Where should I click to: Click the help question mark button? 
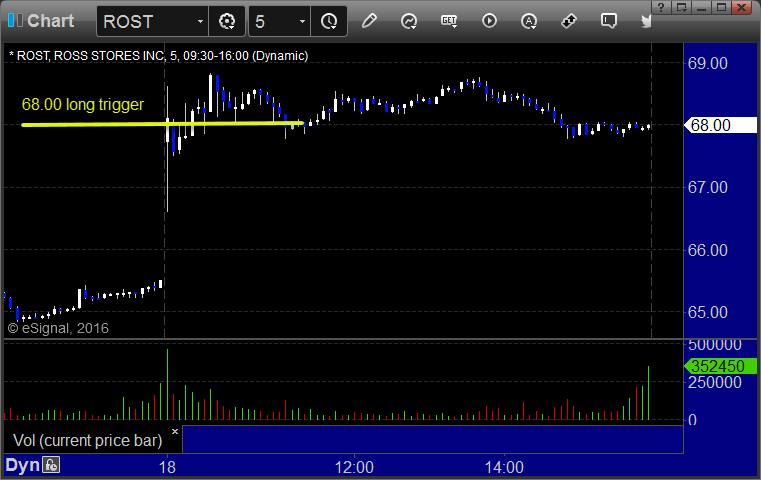click(661, 7)
